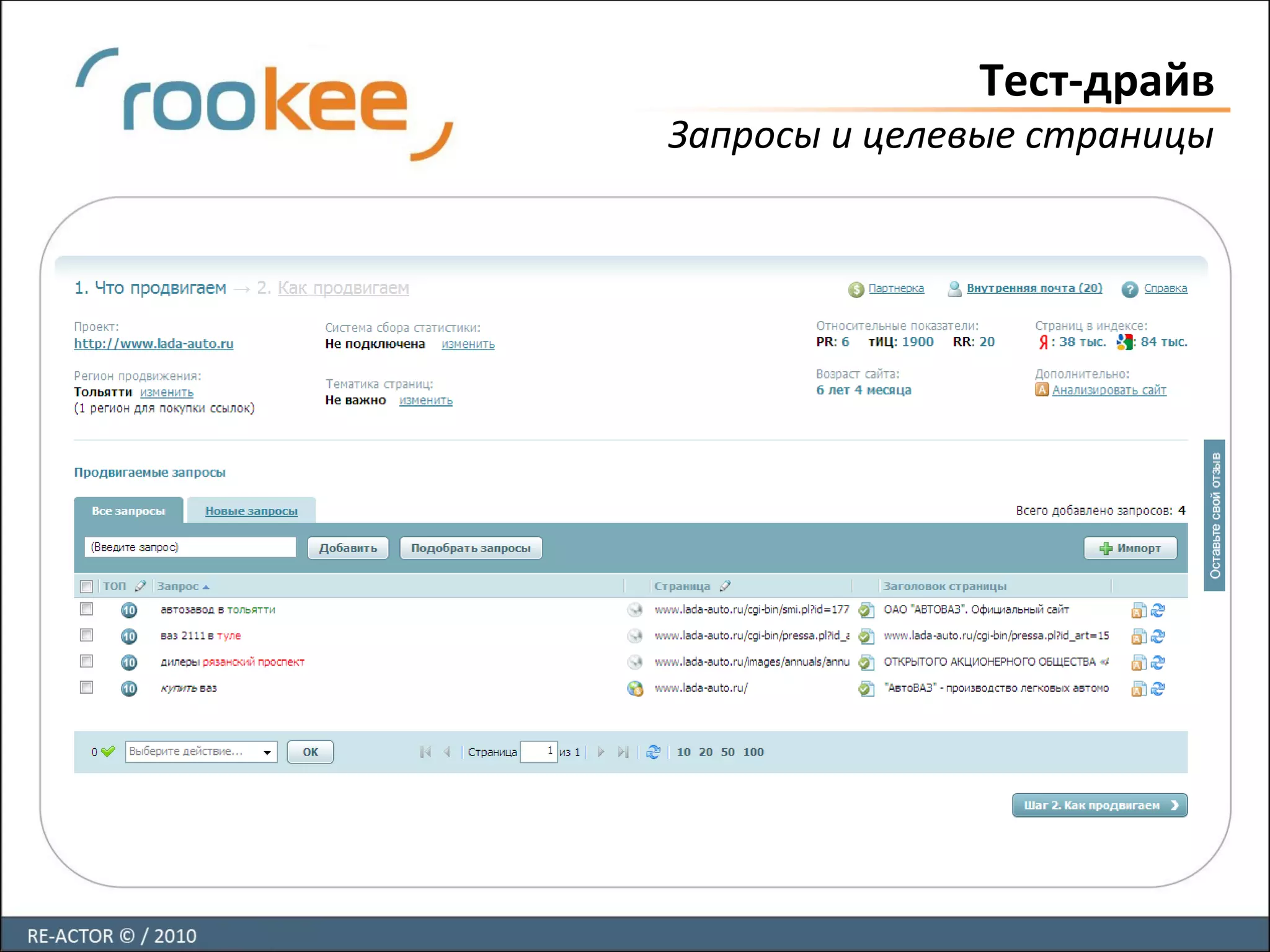Click the Партнерка dollar coin icon
Screen dimensions: 1270x952
pos(856,289)
